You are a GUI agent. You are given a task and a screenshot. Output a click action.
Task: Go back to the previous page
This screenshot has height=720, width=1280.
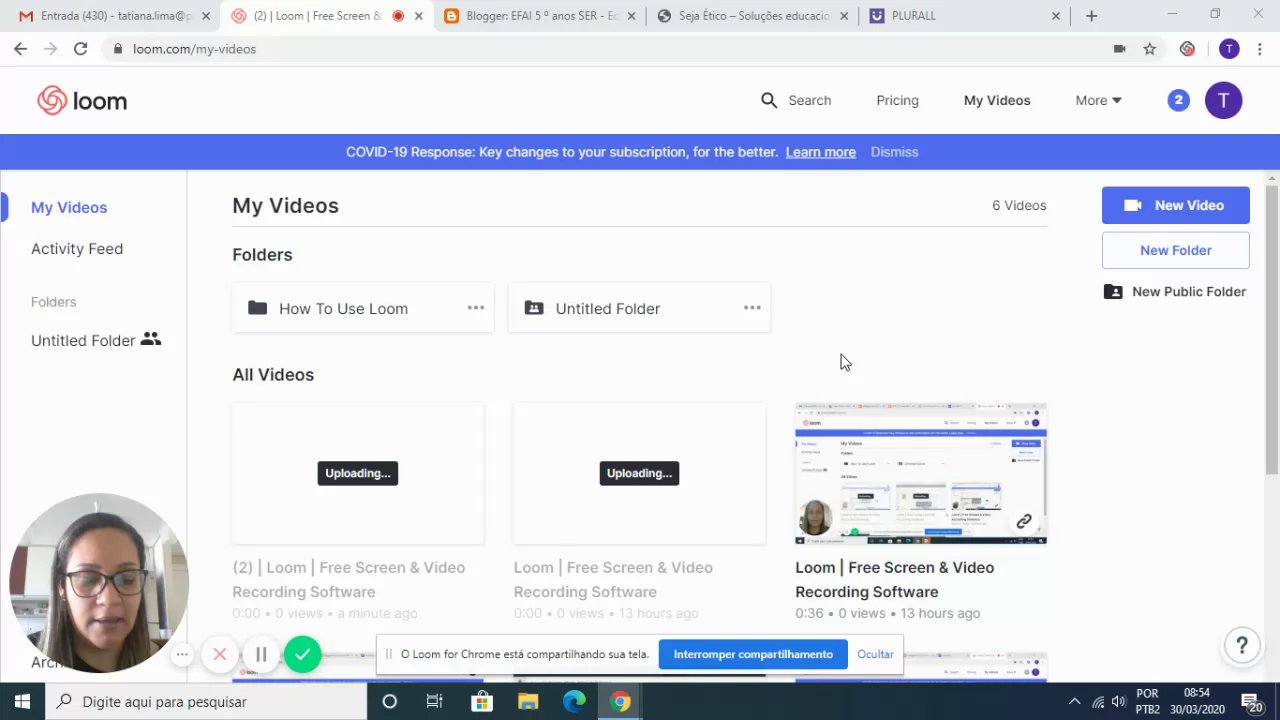(x=20, y=49)
